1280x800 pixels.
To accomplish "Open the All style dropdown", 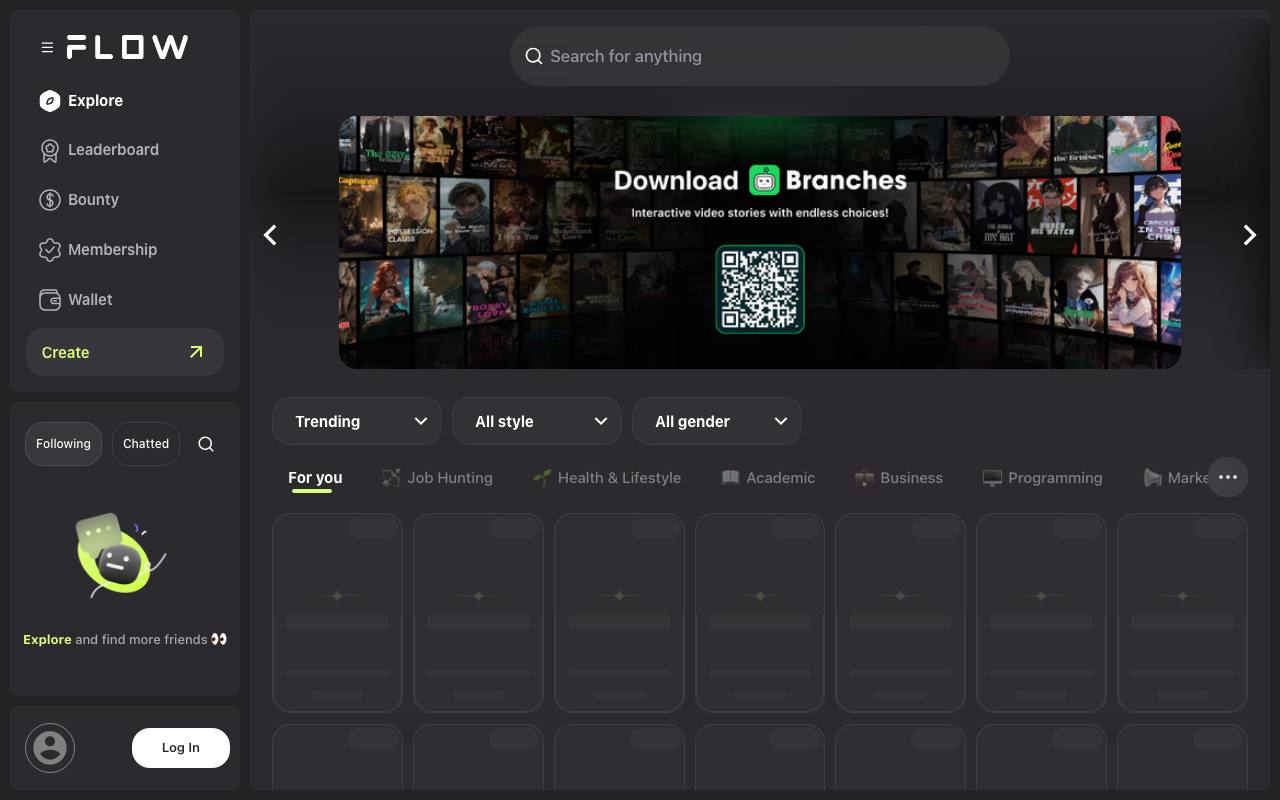I will click(537, 421).
